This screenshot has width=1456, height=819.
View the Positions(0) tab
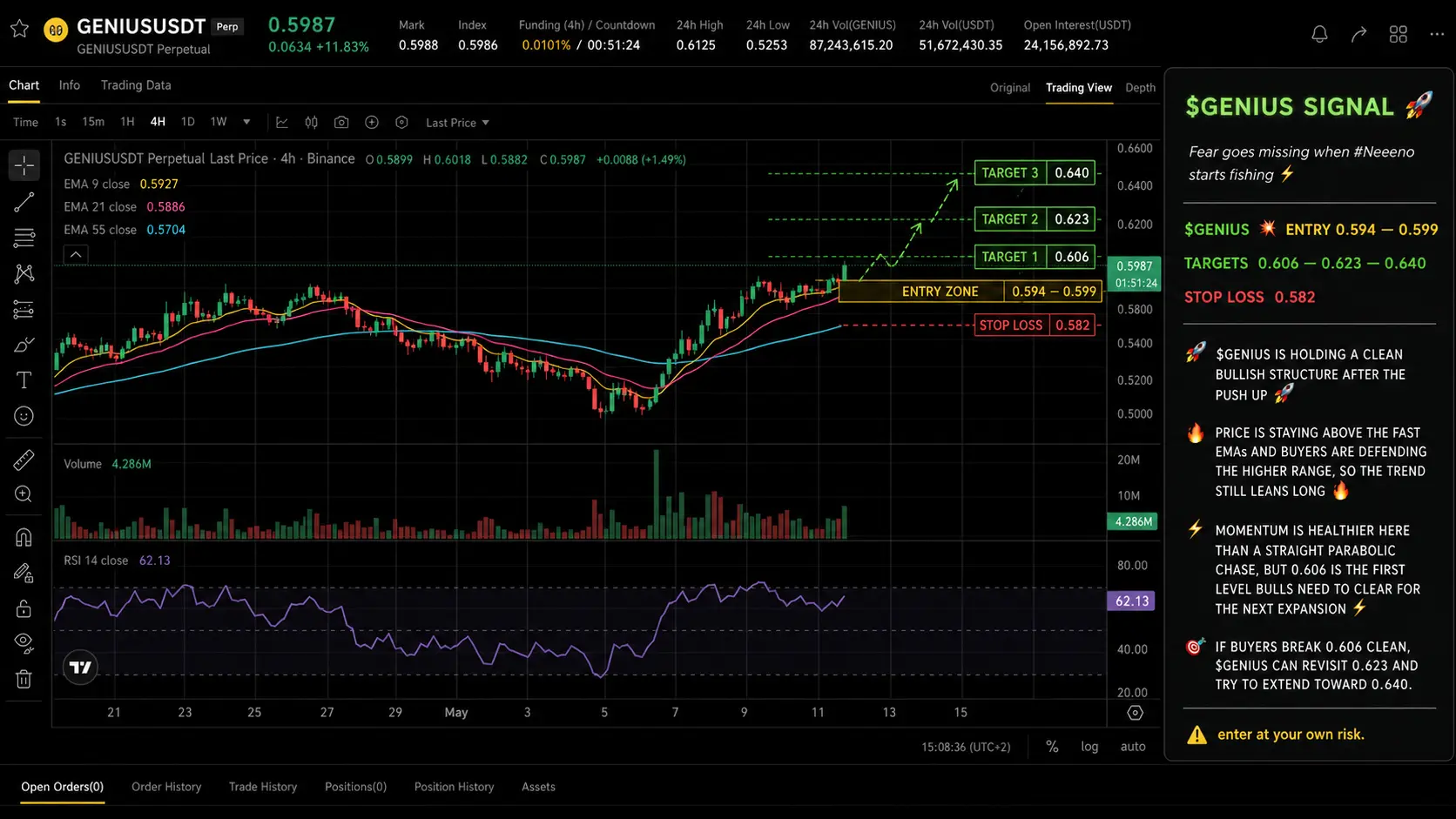click(355, 787)
